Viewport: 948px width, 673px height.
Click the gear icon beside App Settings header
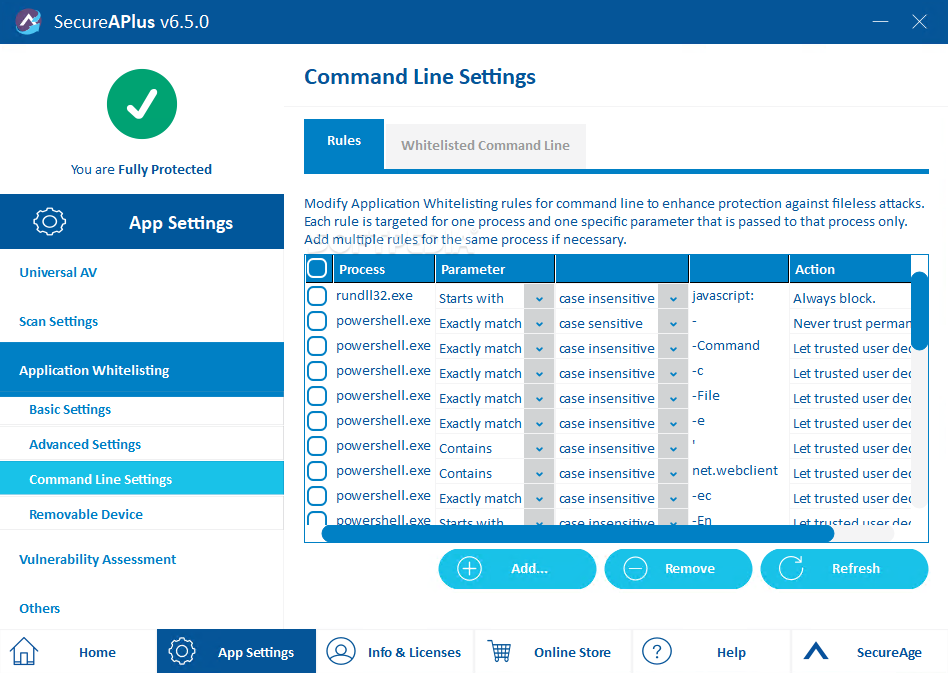coord(50,221)
